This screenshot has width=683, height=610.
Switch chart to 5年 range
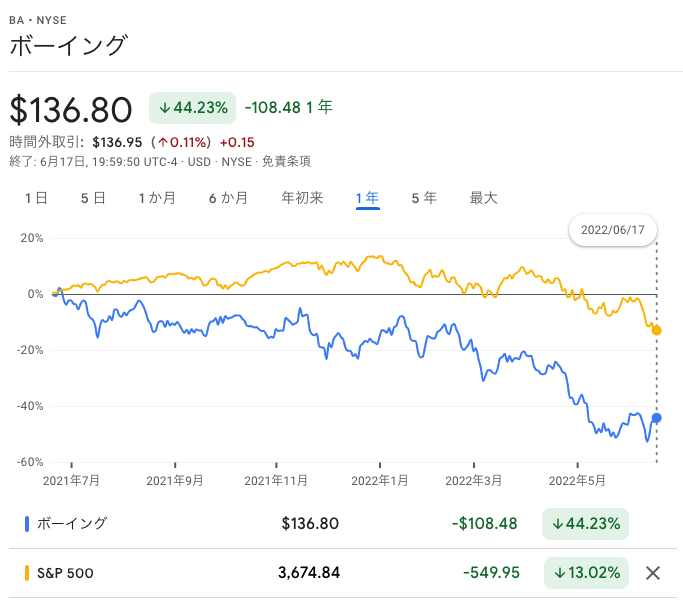coord(424,198)
